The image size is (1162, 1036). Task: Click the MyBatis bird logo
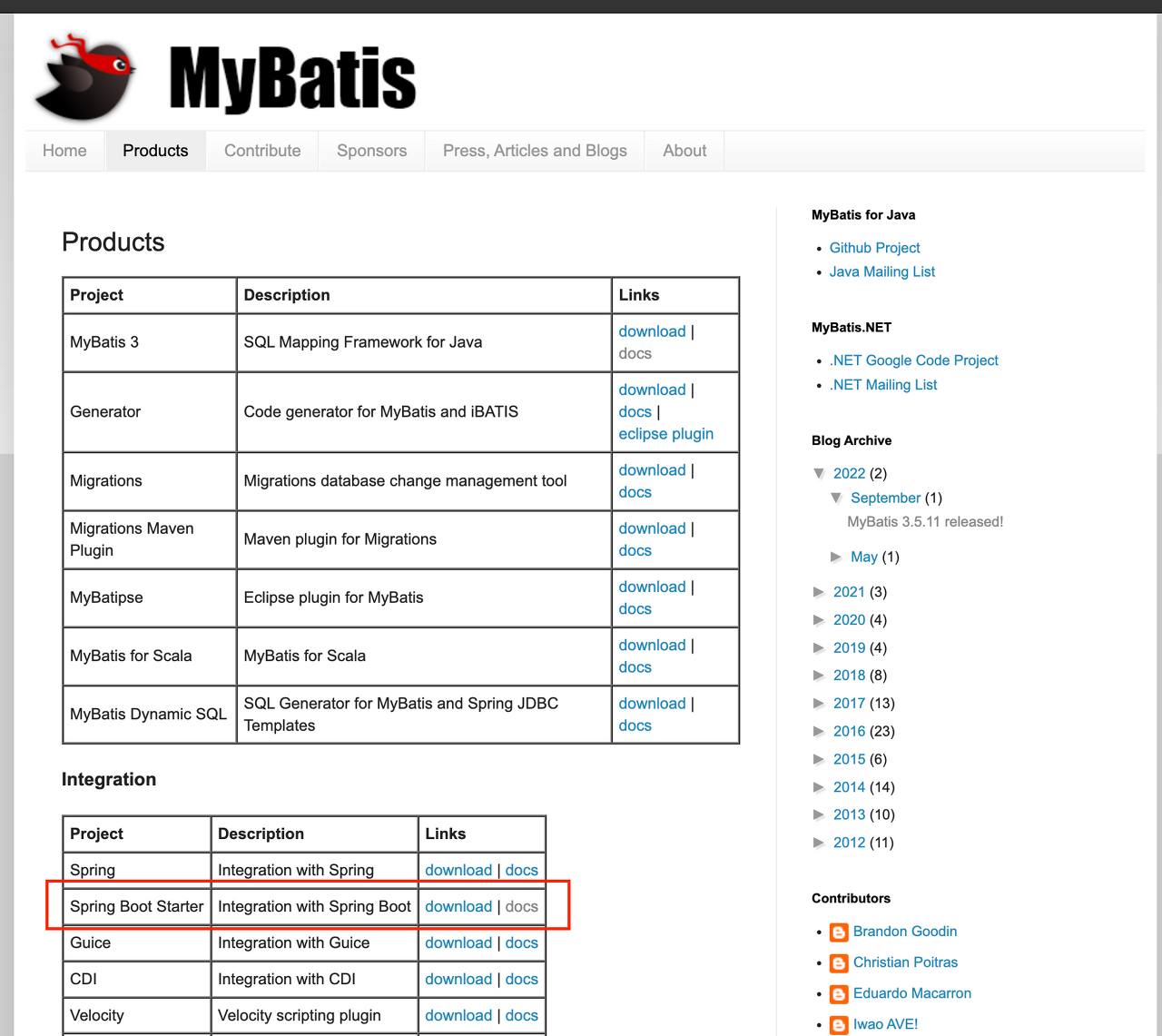pyautogui.click(x=85, y=78)
